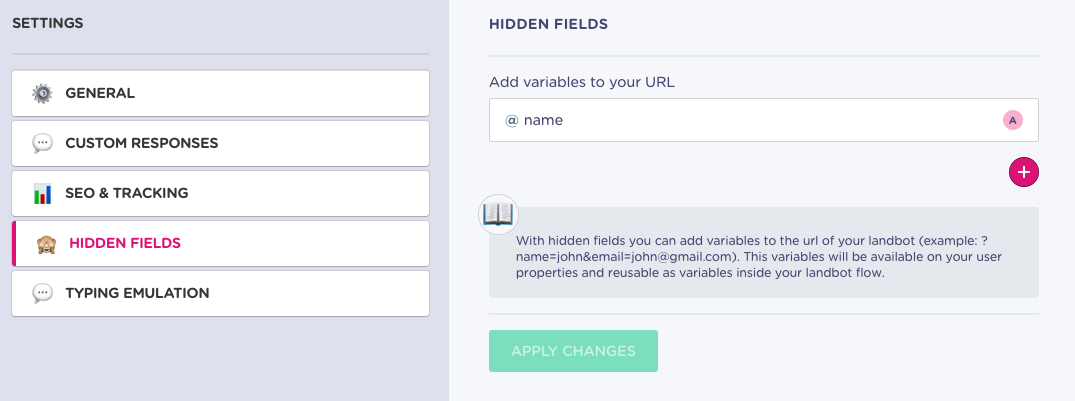Focus the name variable input field

point(764,120)
